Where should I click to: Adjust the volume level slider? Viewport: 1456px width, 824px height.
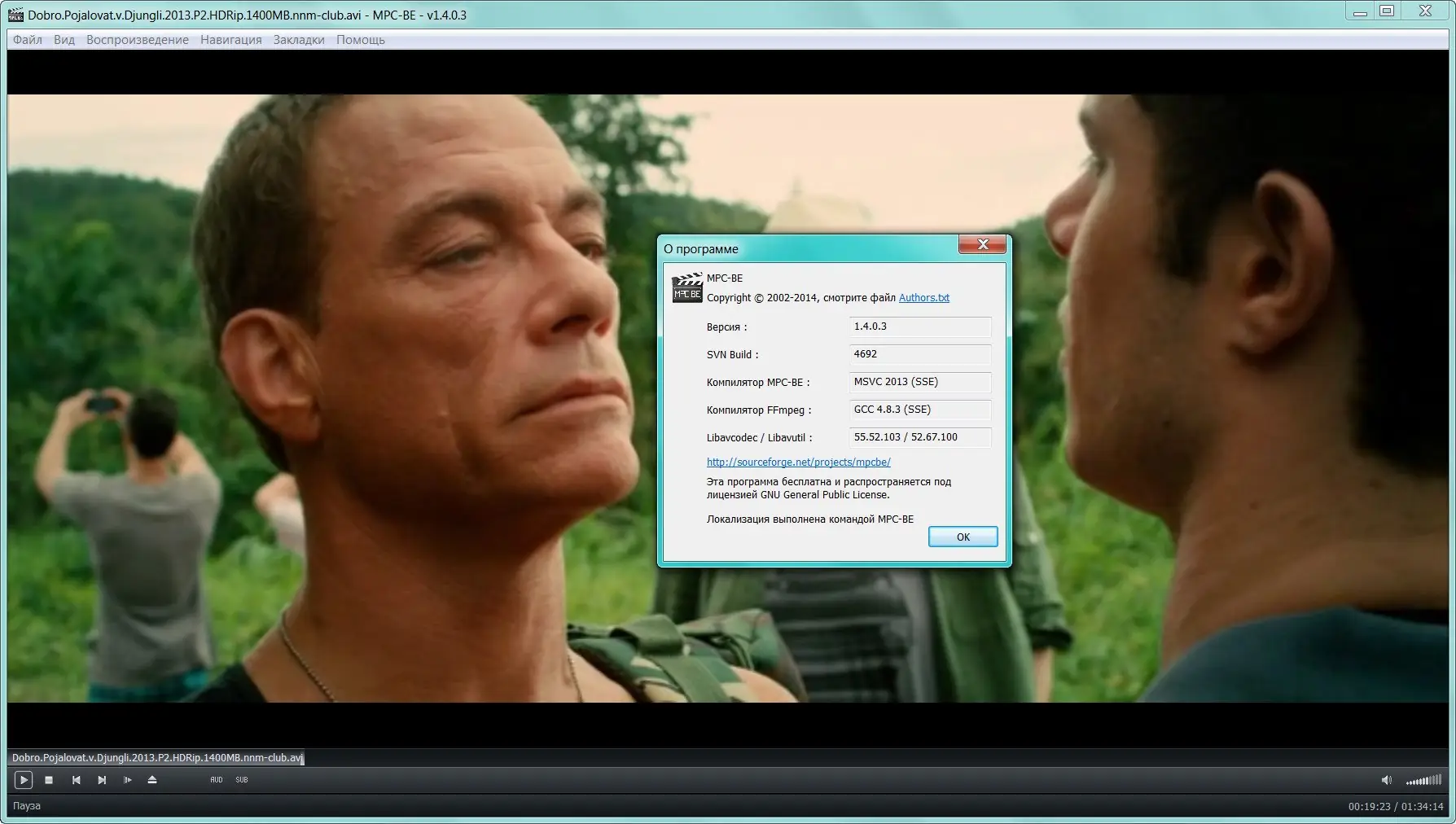click(1424, 780)
